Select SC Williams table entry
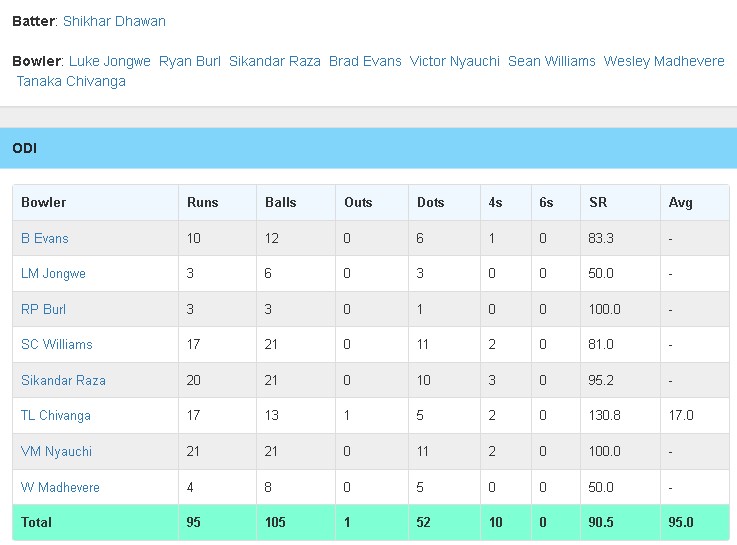Viewport: 737px width, 545px height. [57, 344]
